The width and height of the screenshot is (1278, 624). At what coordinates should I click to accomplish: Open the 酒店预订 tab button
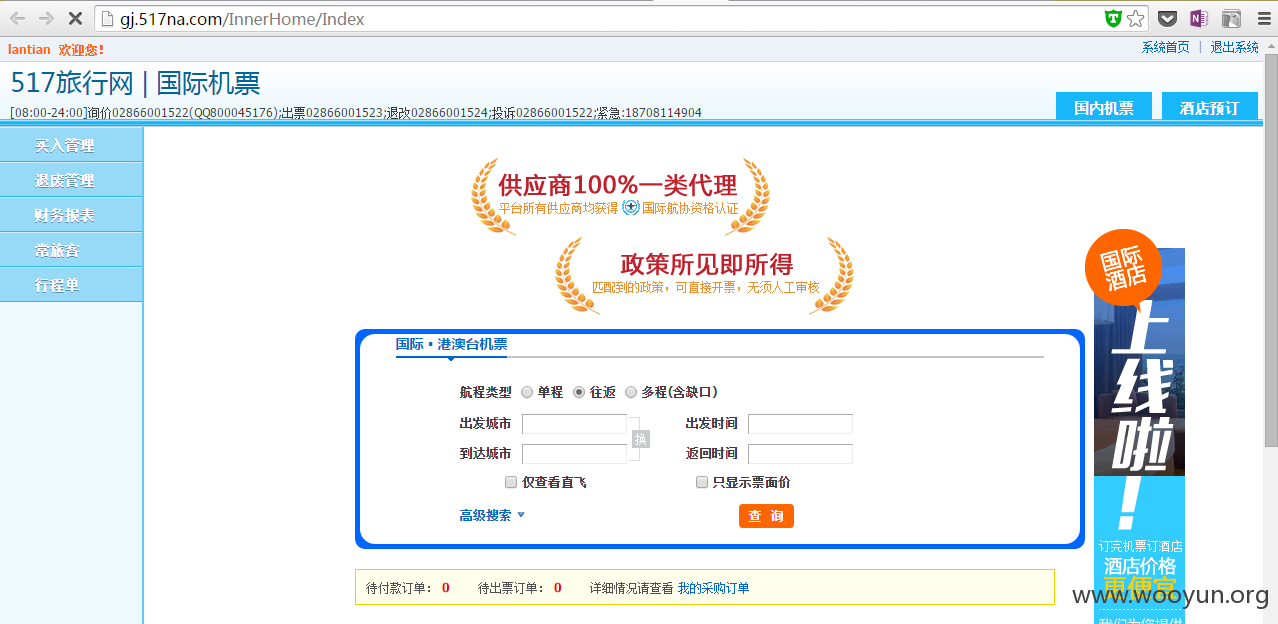(1209, 107)
